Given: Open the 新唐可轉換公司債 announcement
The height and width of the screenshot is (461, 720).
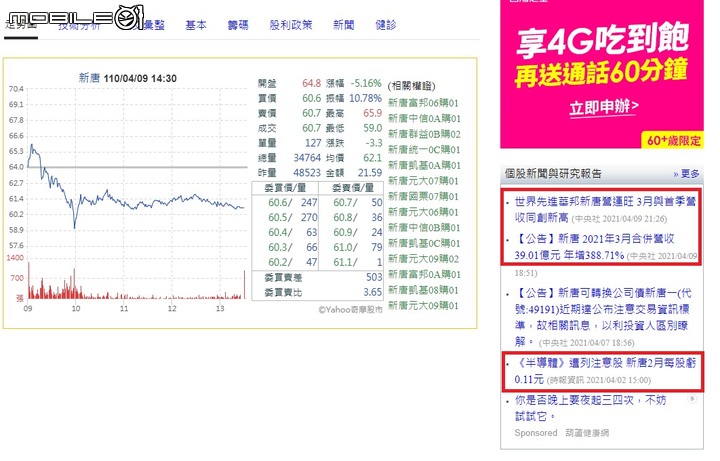Looking at the screenshot, I should pos(603,317).
